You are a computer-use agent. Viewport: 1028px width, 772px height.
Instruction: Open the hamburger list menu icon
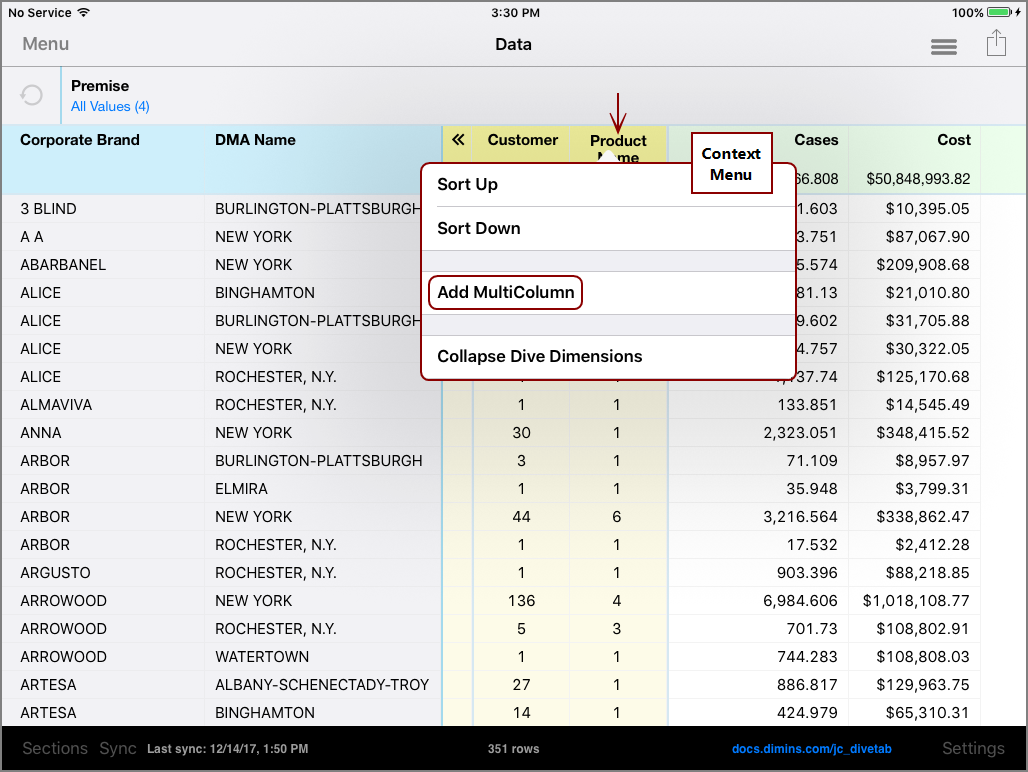943,46
